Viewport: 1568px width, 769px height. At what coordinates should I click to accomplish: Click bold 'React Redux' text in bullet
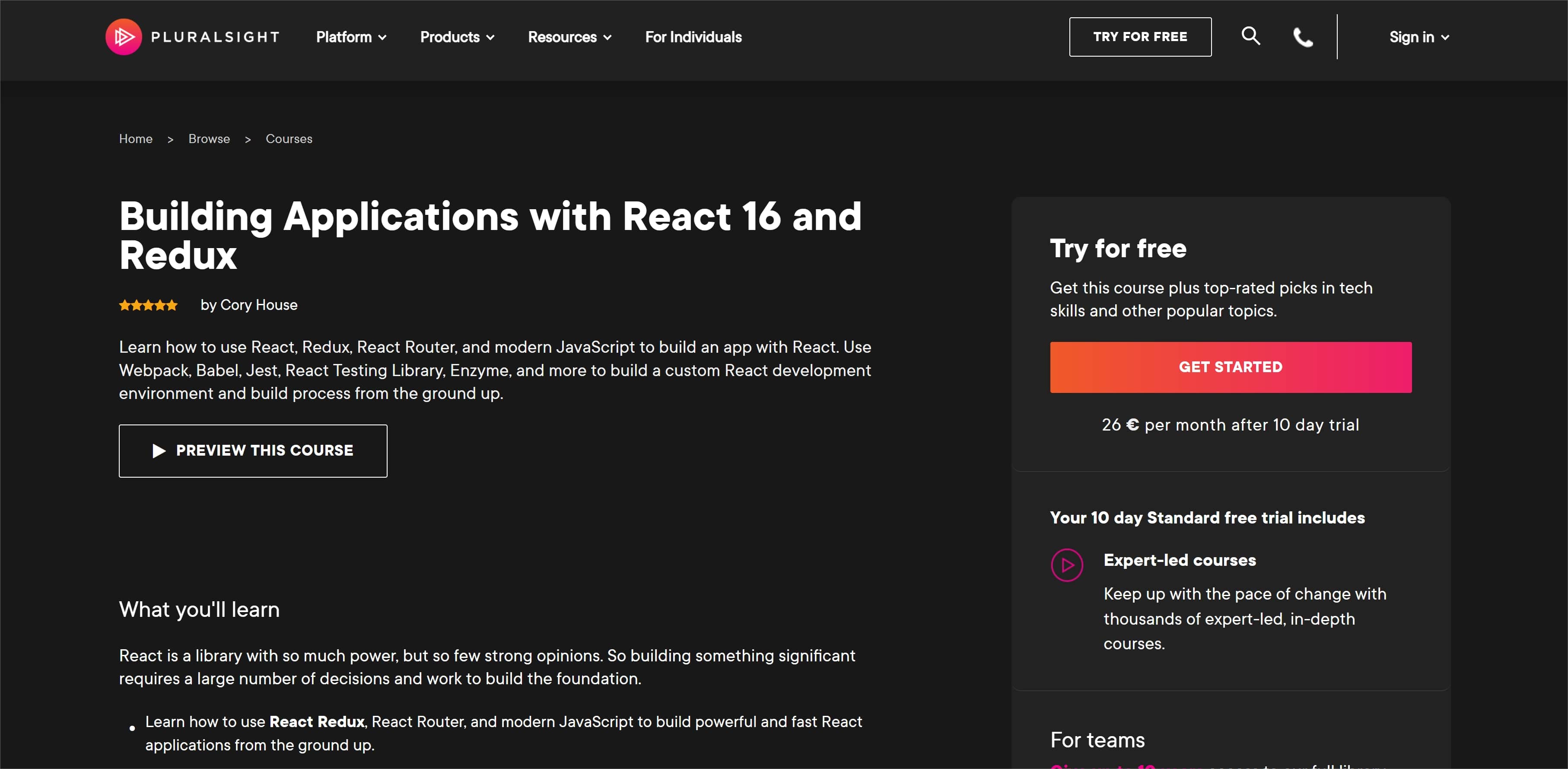(317, 721)
